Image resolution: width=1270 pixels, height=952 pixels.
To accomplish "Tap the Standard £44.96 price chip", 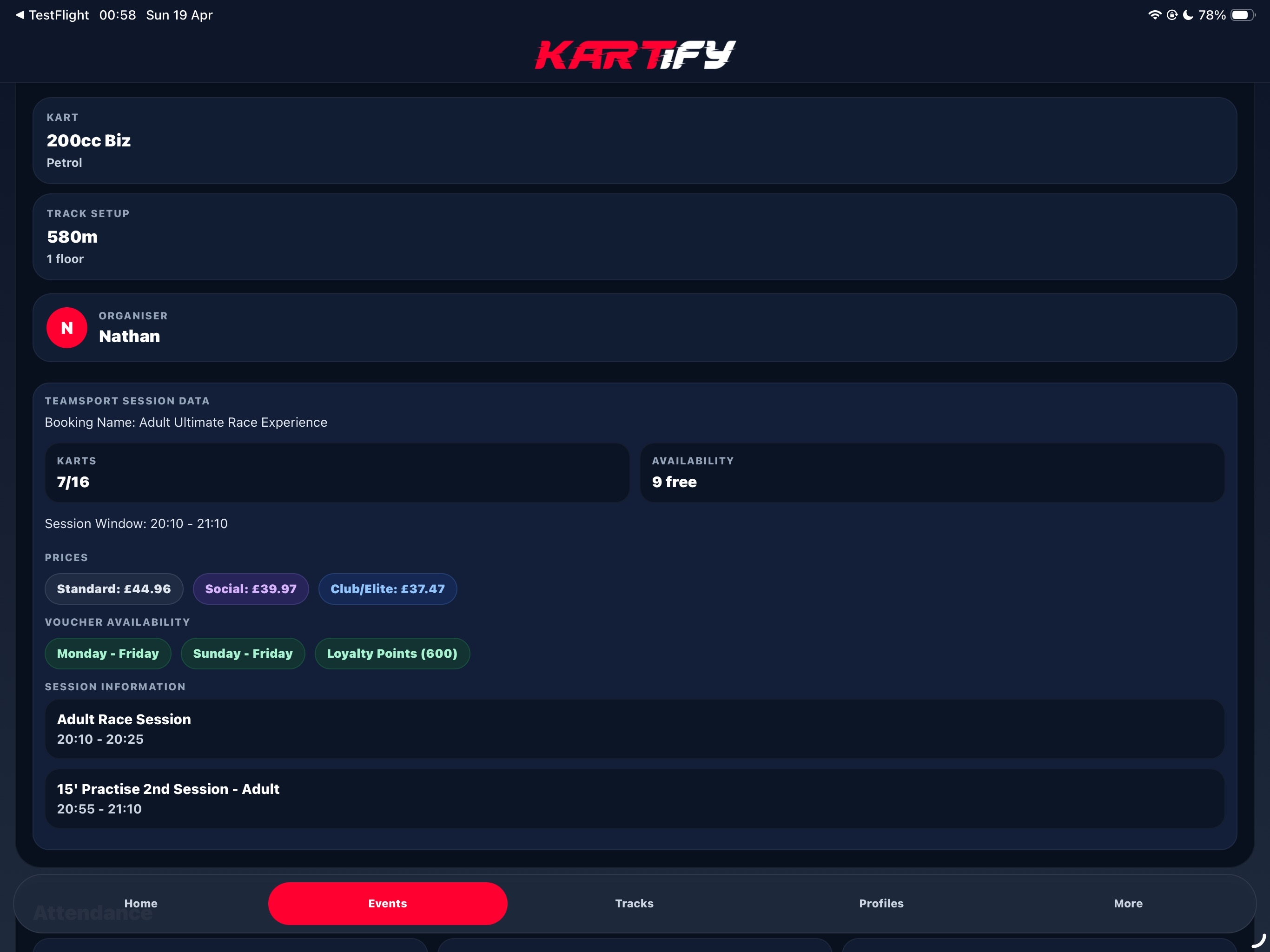I will point(114,588).
